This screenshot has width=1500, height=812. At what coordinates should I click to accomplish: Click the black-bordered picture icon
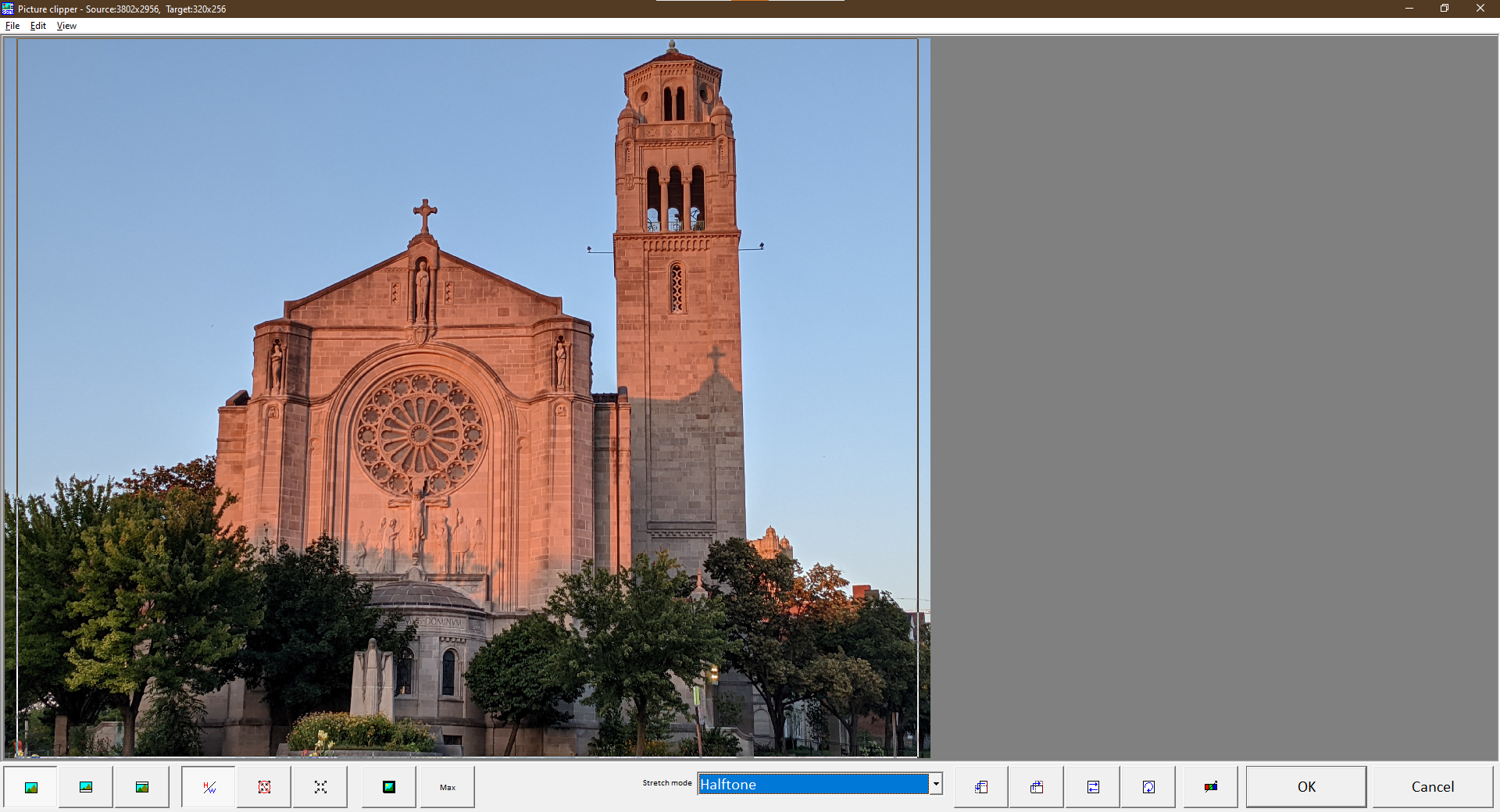click(389, 787)
